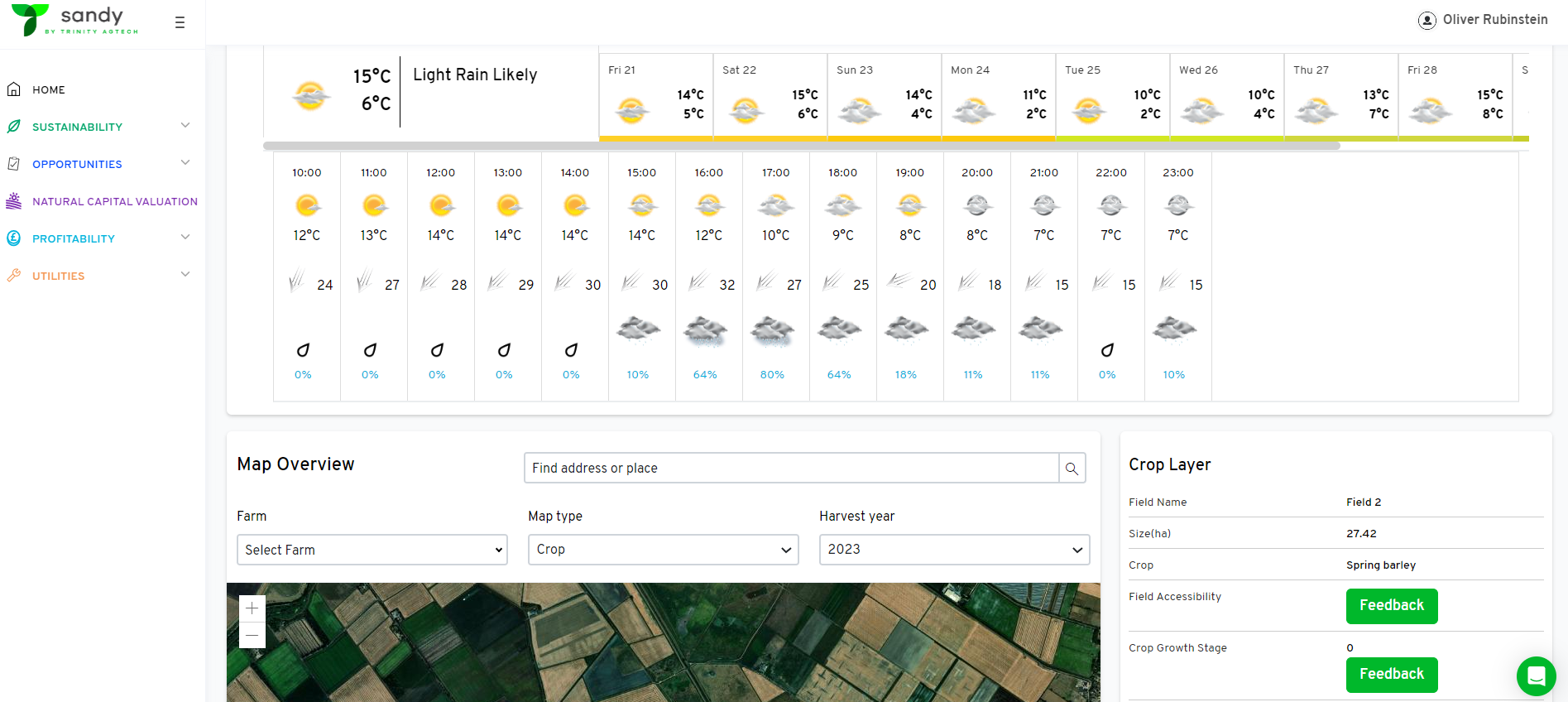Click the 22:00 raindrop icon
This screenshot has height=702, width=1568.
click(x=1107, y=350)
